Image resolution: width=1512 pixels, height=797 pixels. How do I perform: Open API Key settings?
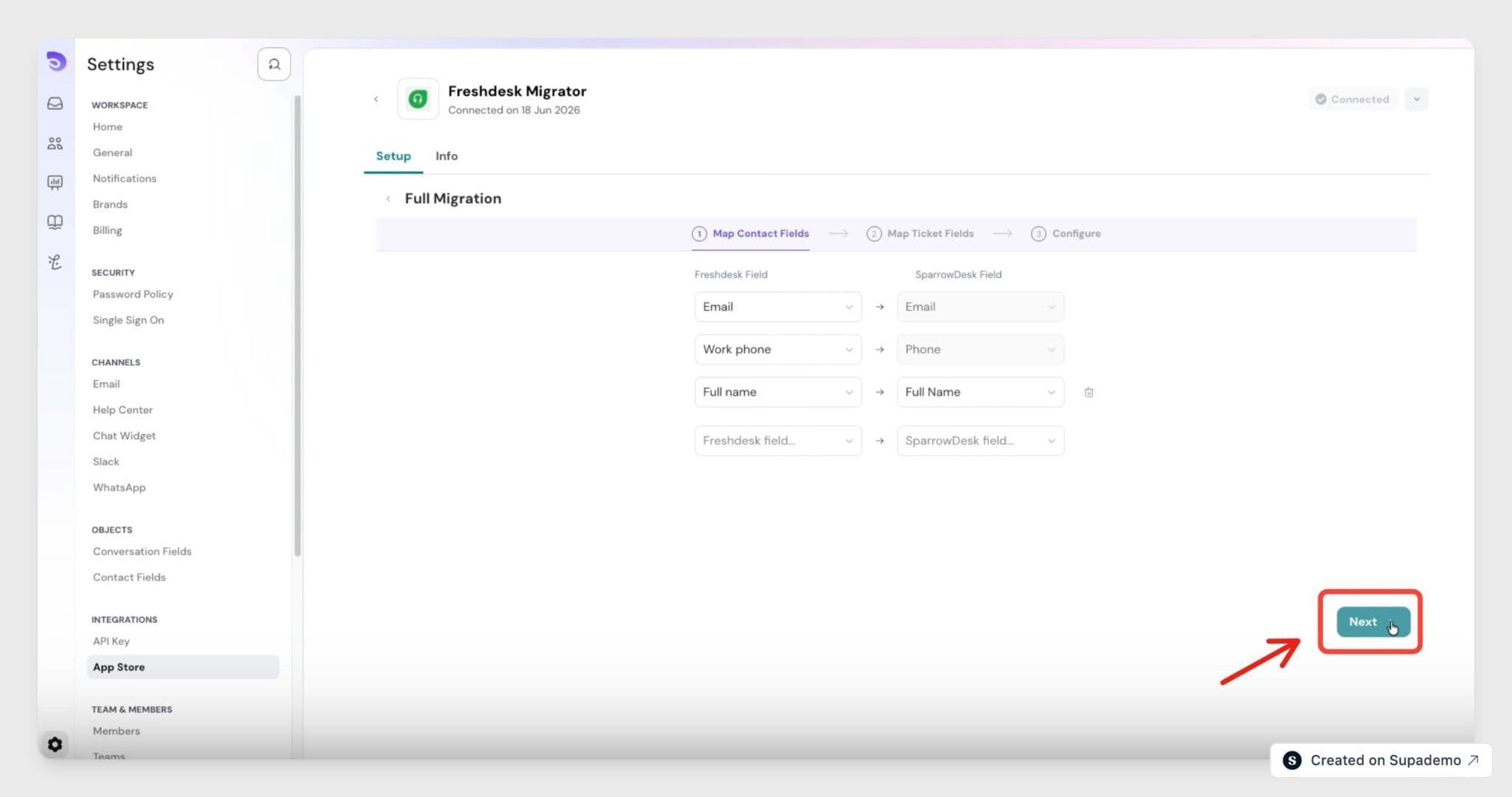coord(111,641)
